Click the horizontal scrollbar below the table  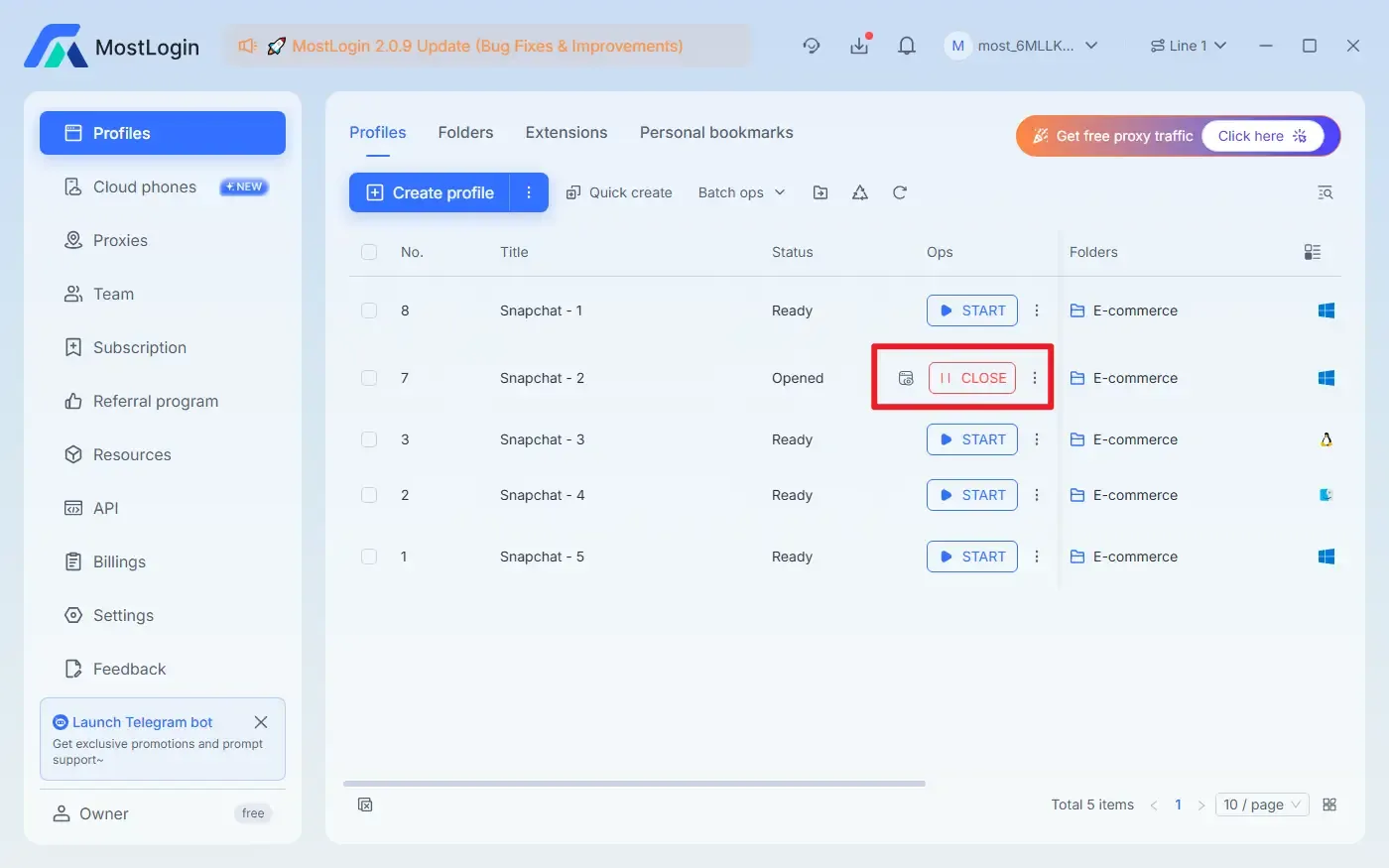pos(634,784)
